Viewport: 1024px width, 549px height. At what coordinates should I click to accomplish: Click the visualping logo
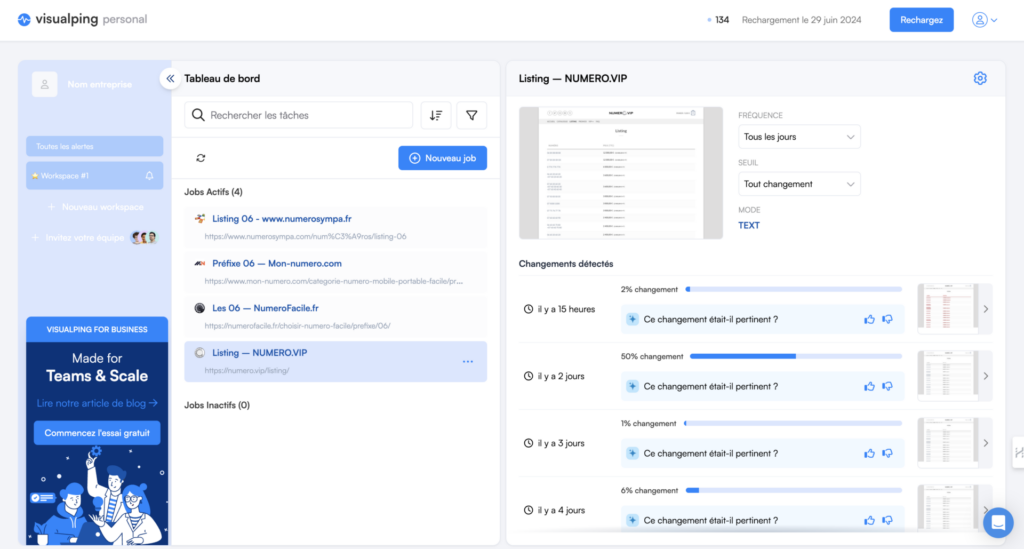tap(82, 20)
